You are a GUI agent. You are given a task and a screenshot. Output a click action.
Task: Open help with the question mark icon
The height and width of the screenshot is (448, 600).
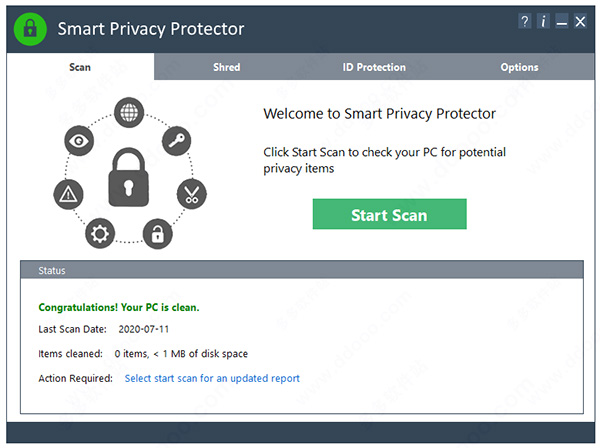pos(525,22)
